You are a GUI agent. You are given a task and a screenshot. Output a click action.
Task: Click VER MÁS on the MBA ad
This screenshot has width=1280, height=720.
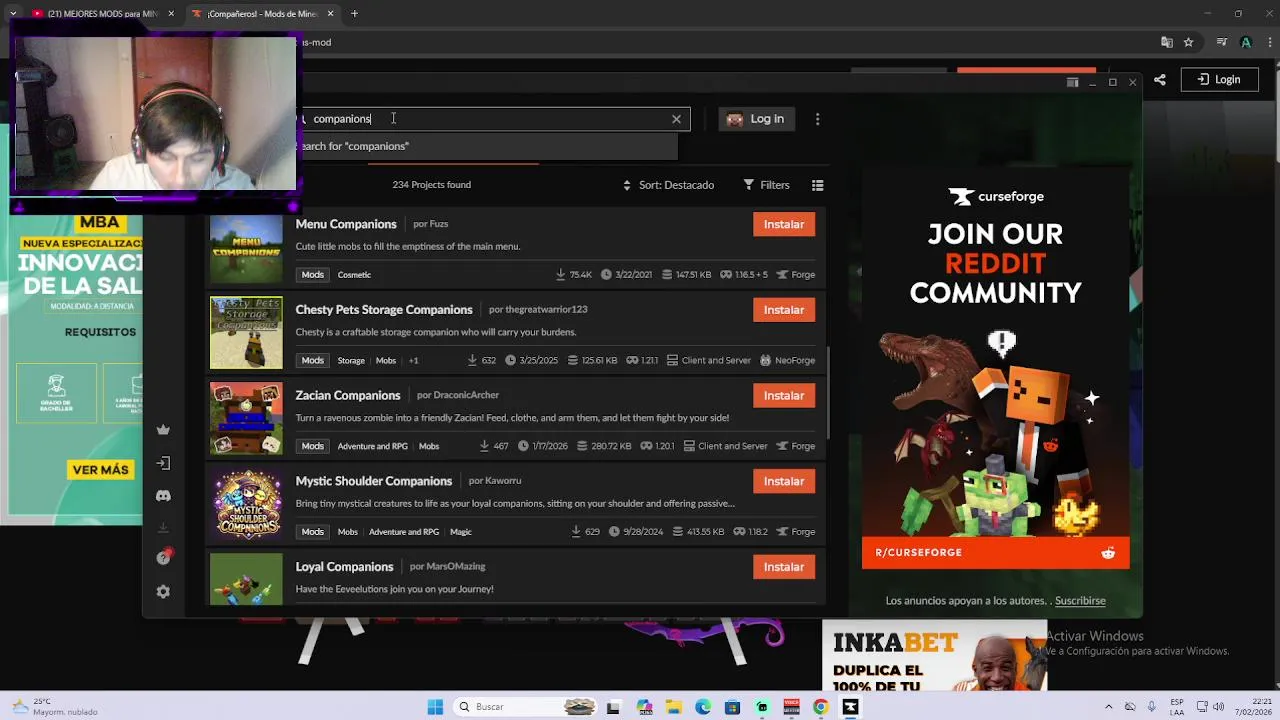point(101,470)
